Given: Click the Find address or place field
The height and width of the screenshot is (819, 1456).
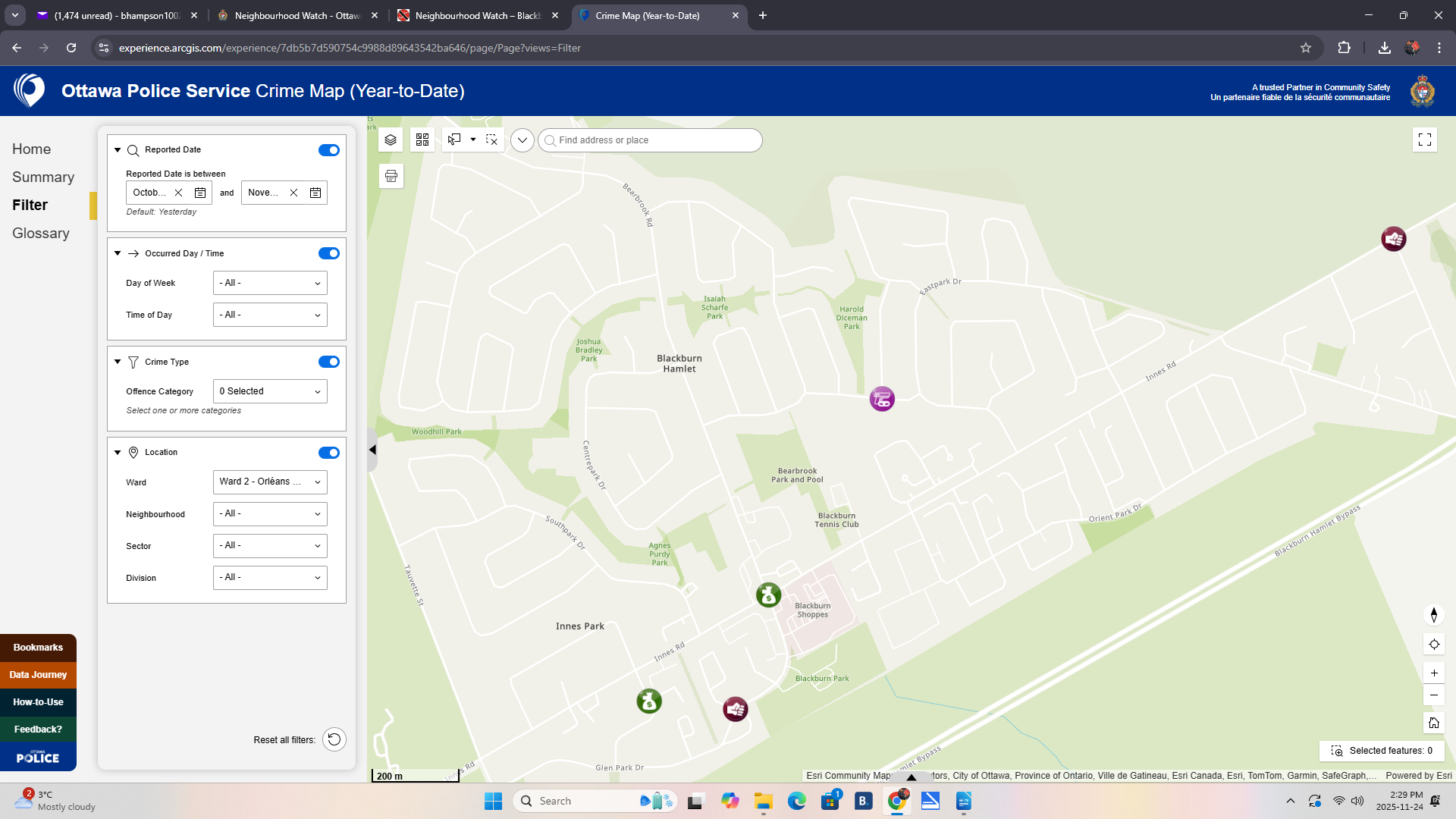Looking at the screenshot, I should click(x=648, y=140).
